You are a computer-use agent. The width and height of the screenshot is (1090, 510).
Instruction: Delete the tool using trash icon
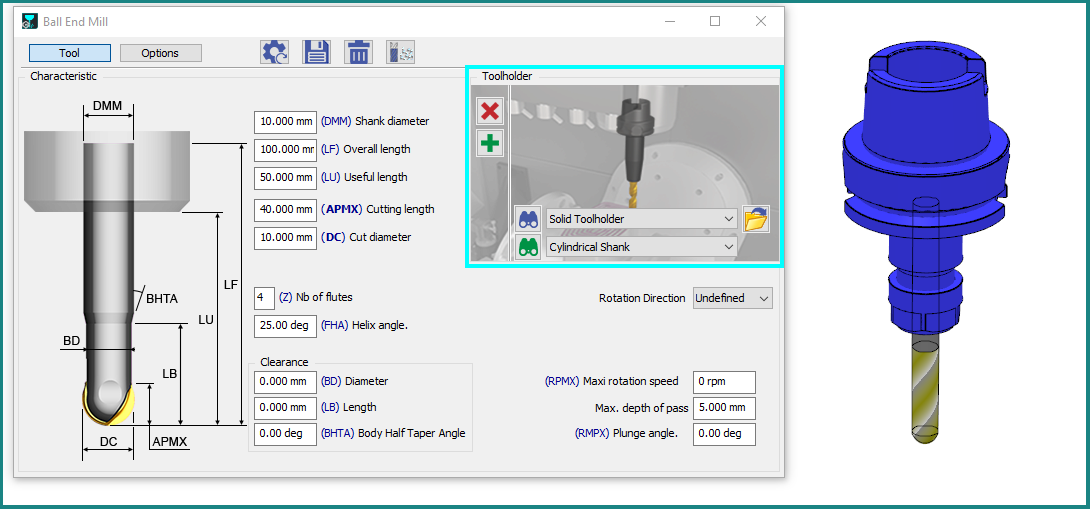coord(358,53)
